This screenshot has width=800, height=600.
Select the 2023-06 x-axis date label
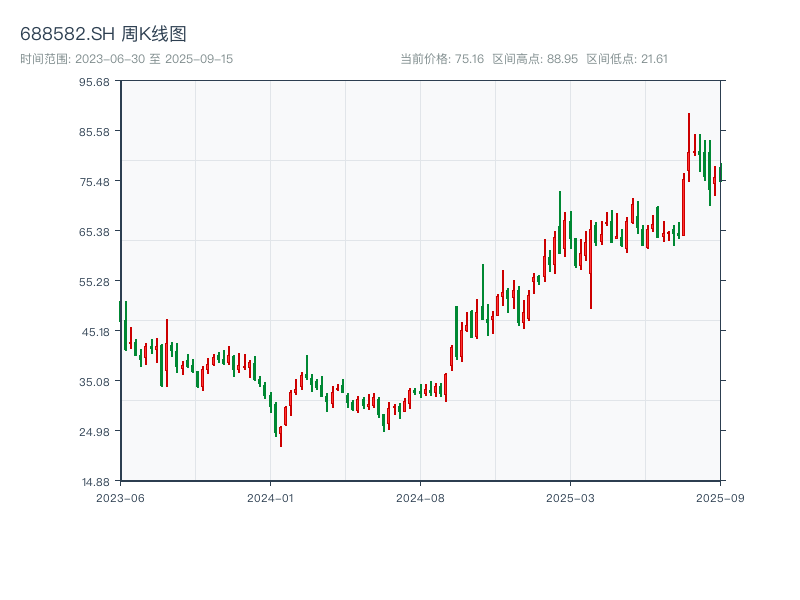point(120,497)
